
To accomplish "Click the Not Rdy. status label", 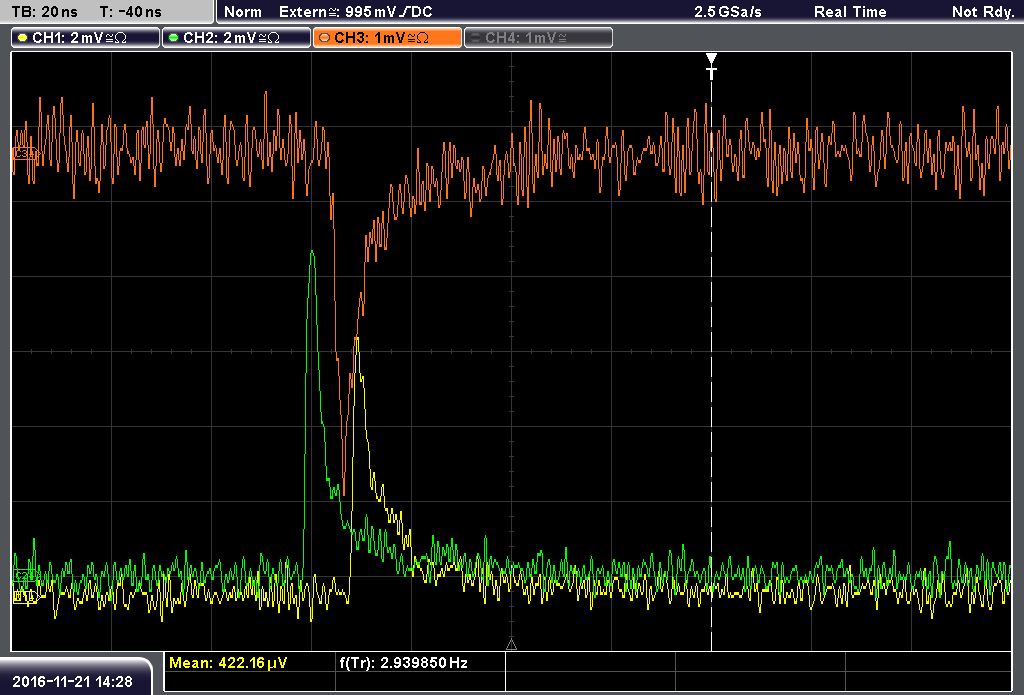I will [x=983, y=12].
